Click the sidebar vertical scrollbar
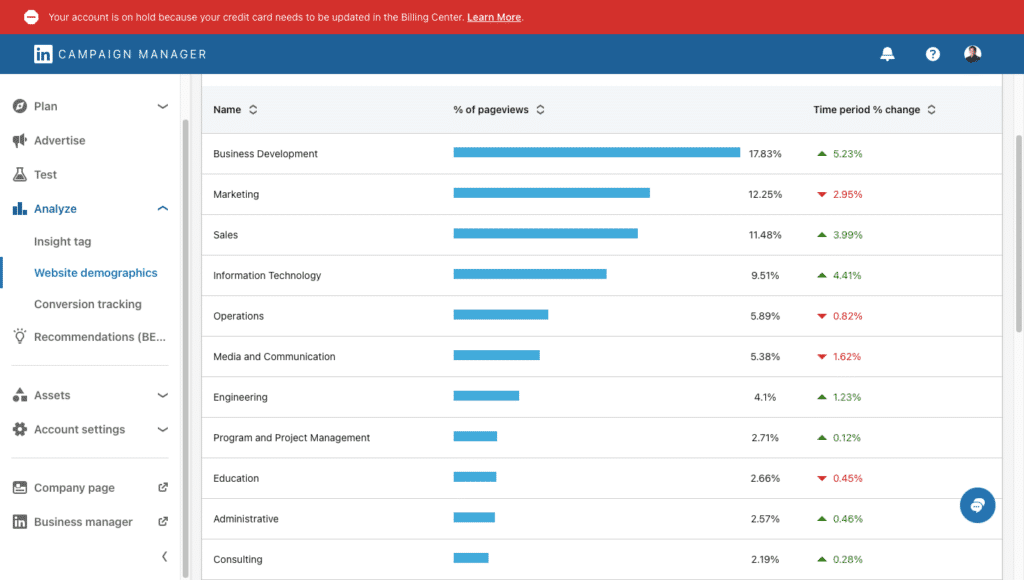The height and width of the screenshot is (580, 1024). click(x=185, y=347)
